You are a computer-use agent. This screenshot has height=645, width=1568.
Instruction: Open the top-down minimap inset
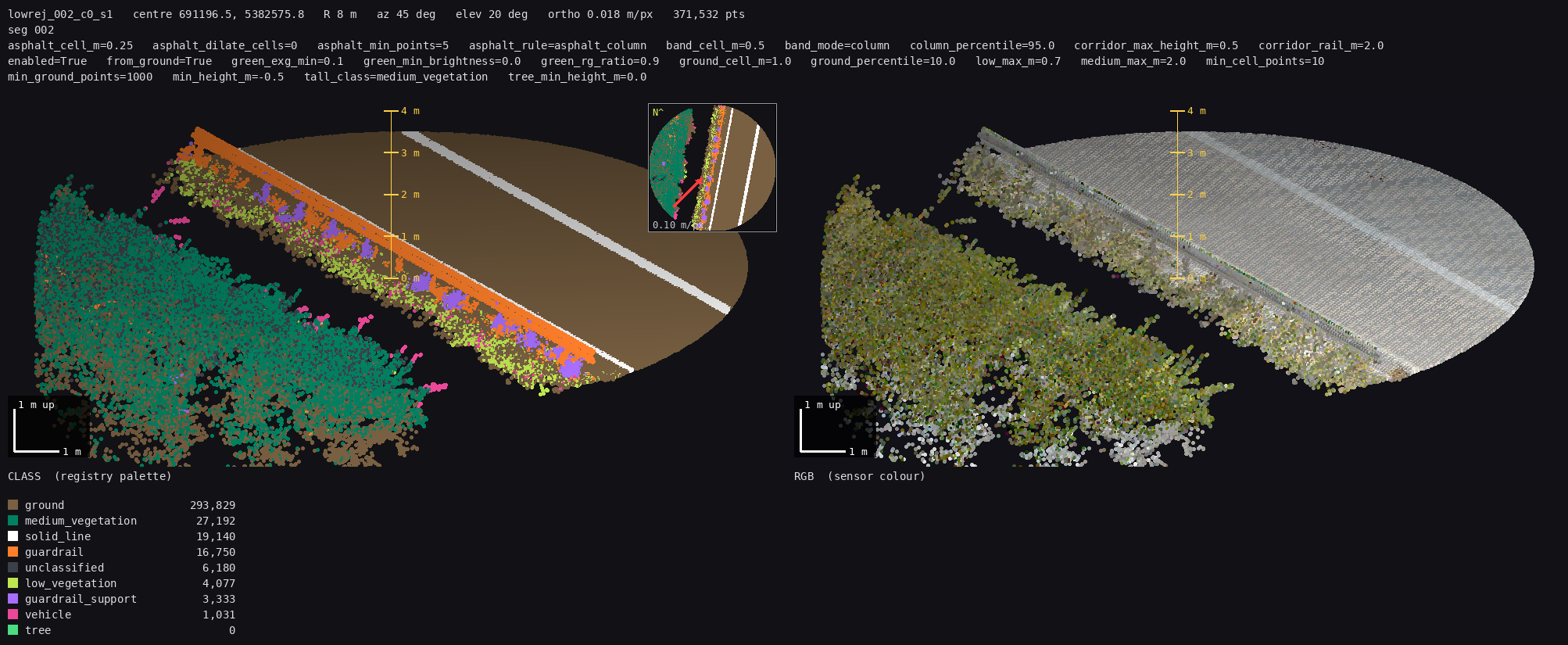click(712, 167)
